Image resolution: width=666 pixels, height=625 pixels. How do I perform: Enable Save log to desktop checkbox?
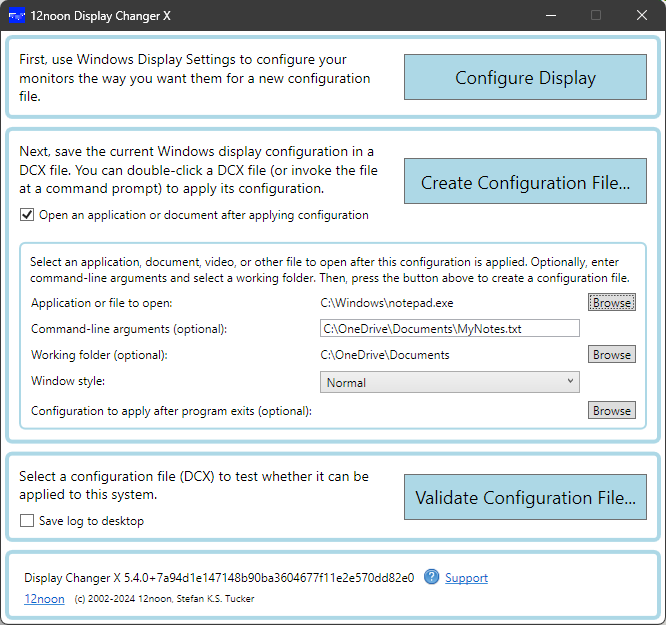pyautogui.click(x=27, y=520)
